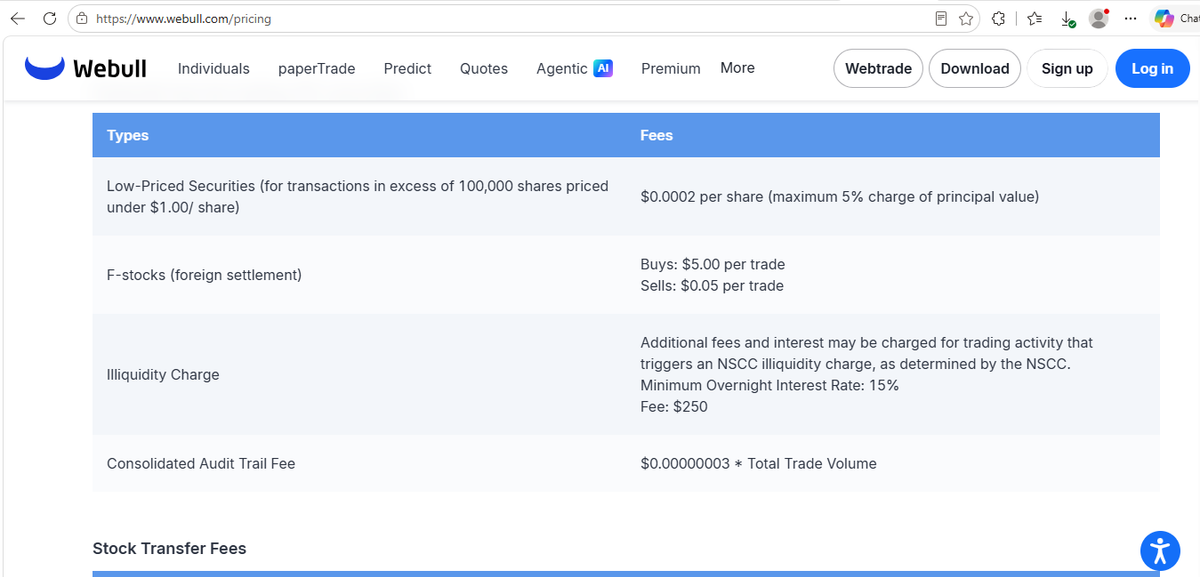Open the browser extensions menu
The image size is (1200, 577).
point(998,19)
